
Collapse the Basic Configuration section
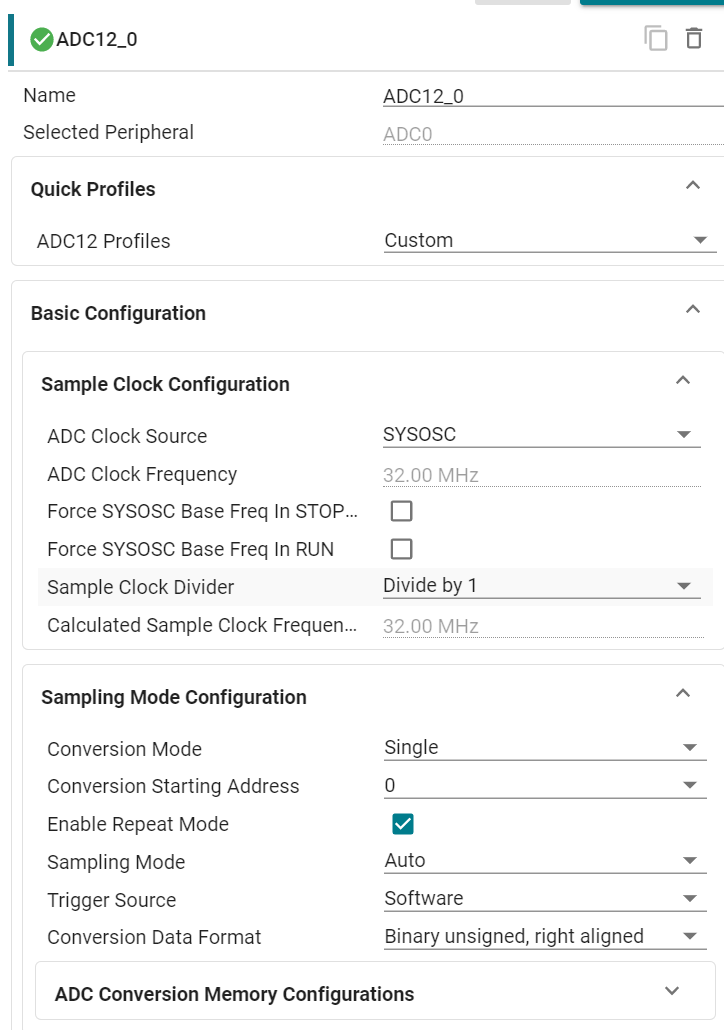click(692, 309)
